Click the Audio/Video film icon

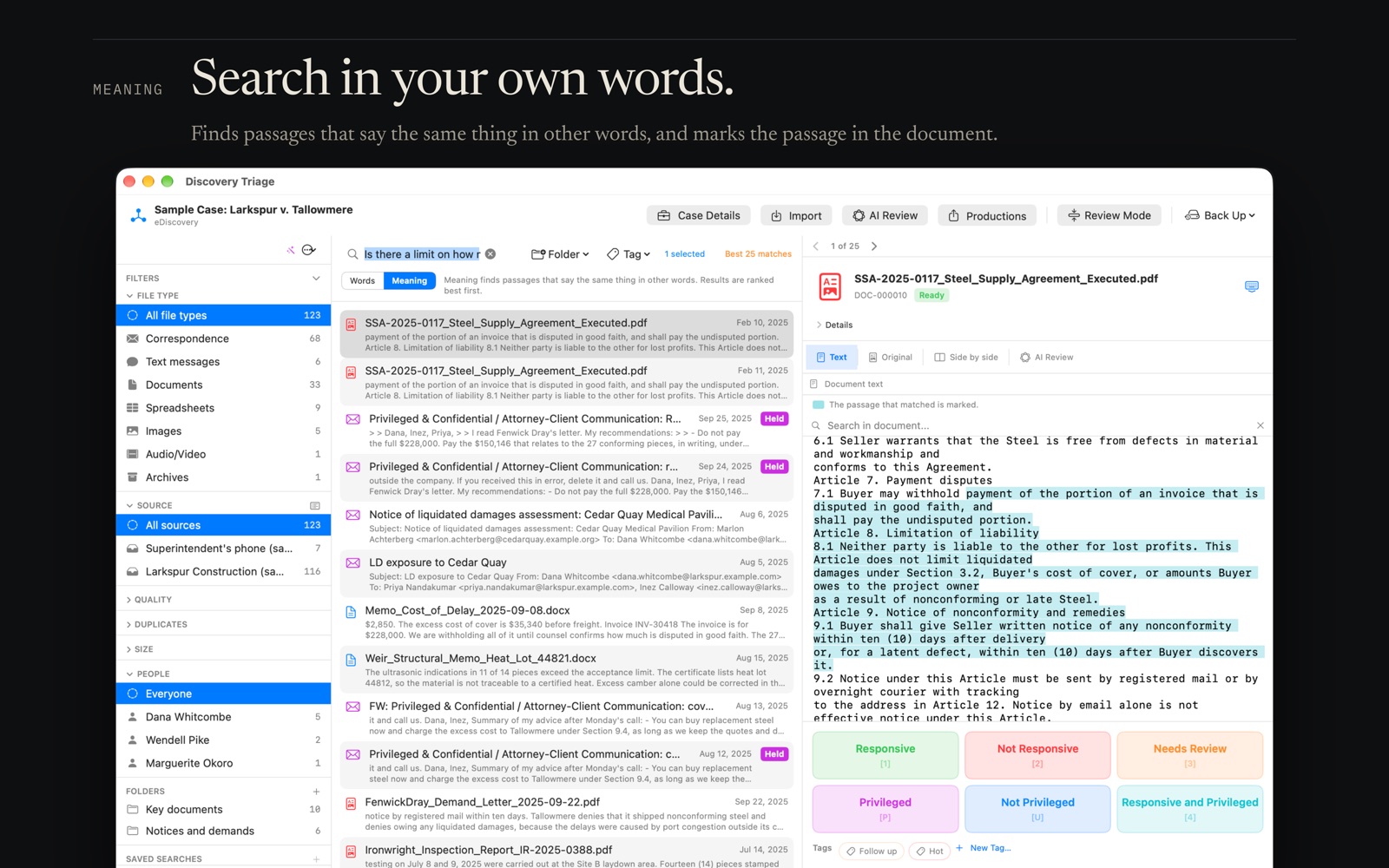[x=133, y=454]
